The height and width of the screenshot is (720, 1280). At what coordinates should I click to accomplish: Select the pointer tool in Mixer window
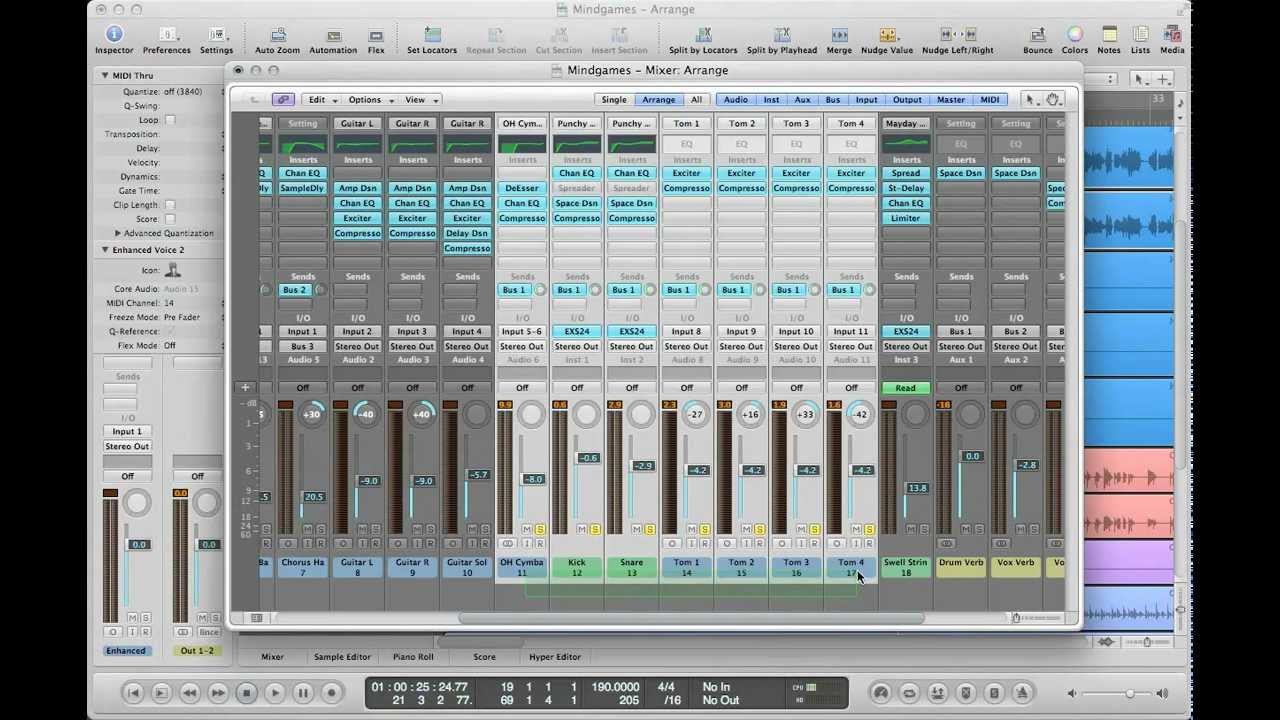[x=1031, y=99]
